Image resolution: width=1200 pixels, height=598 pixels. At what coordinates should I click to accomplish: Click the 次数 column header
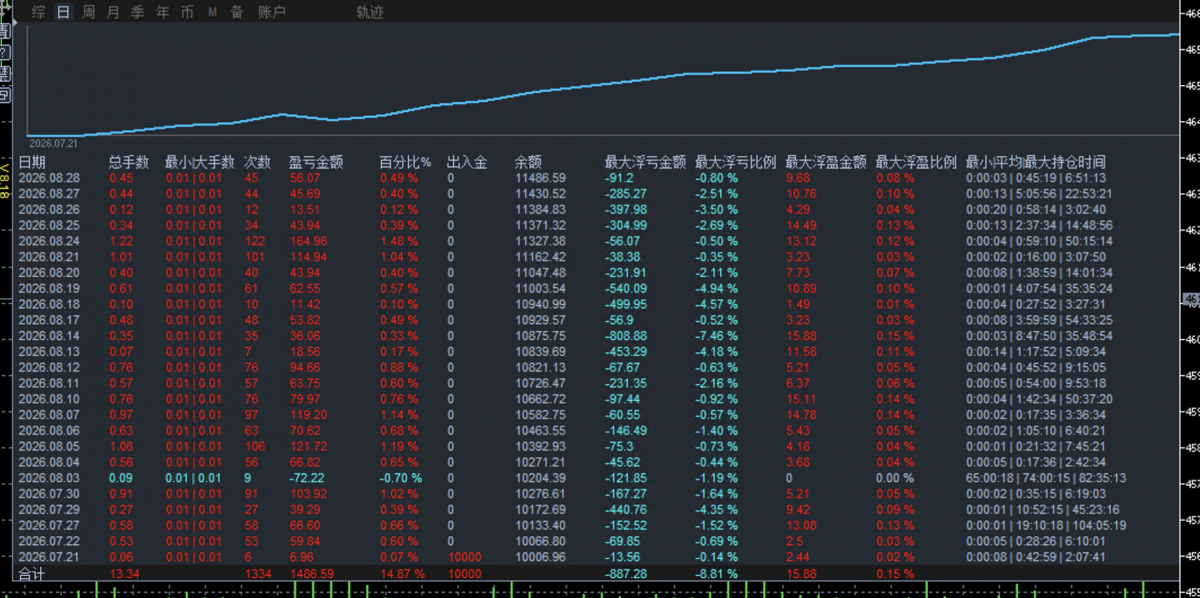coord(258,162)
